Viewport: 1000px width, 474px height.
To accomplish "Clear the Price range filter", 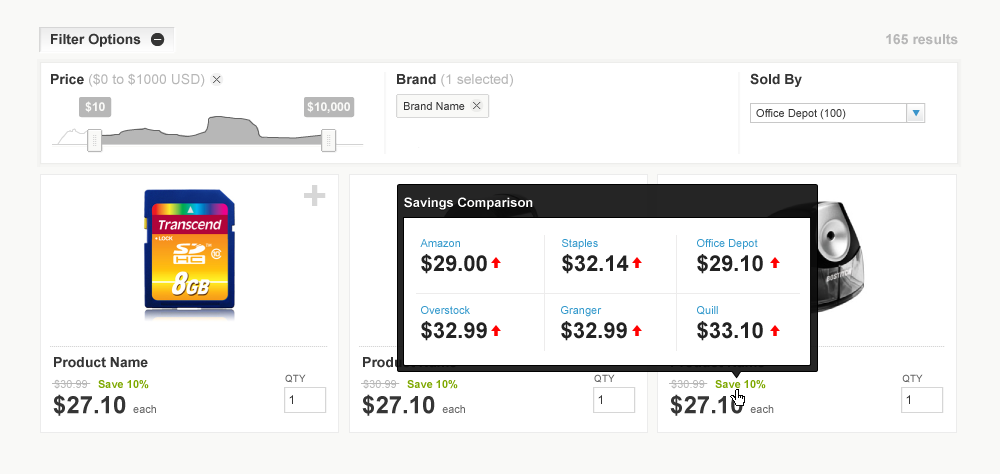I will pyautogui.click(x=217, y=80).
